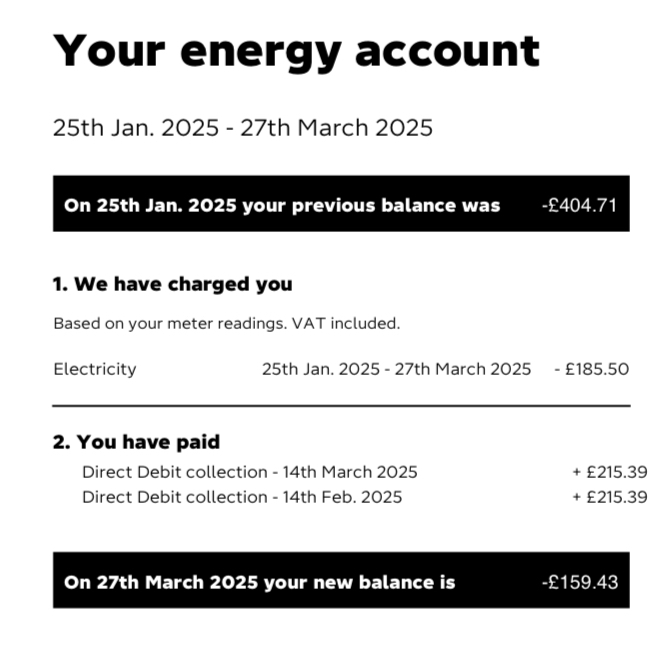This screenshot has width=650, height=669.
Task: Click the new balance amount -£159.43
Action: (x=580, y=582)
